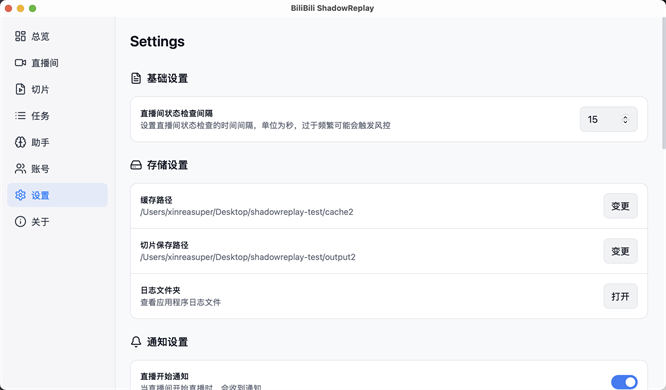
Task: Click the 任务 list icon
Action: coord(20,116)
